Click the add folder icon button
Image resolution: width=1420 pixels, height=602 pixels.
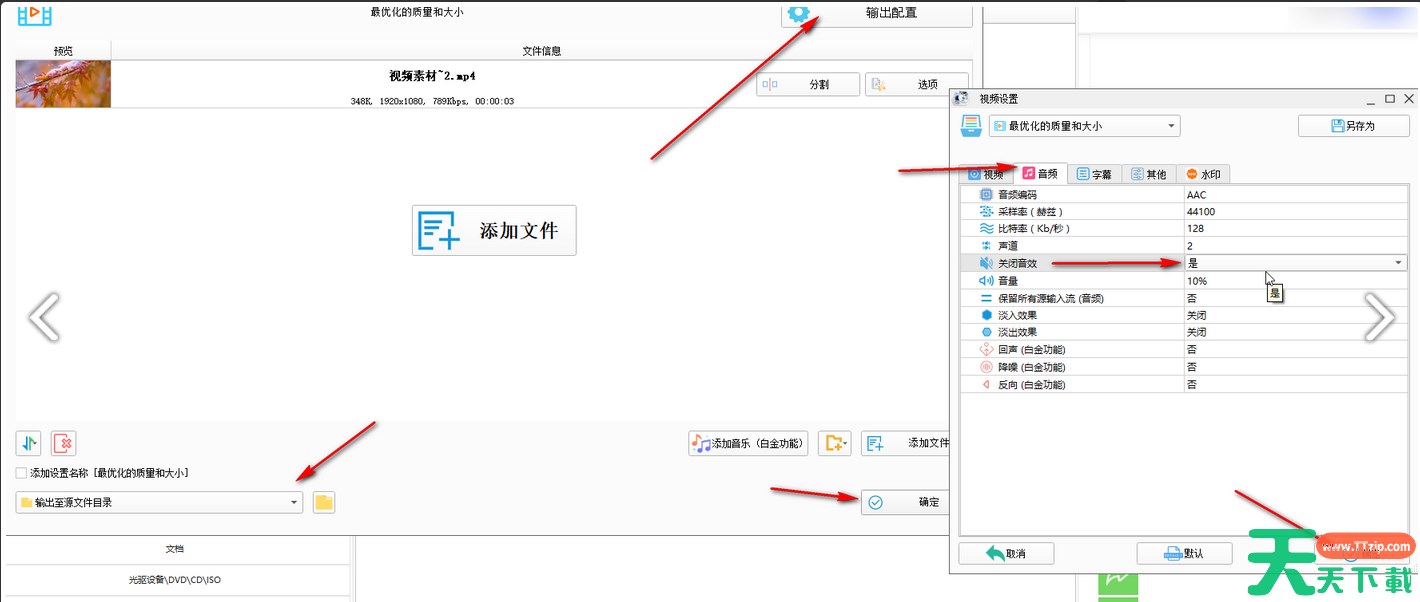coord(833,443)
